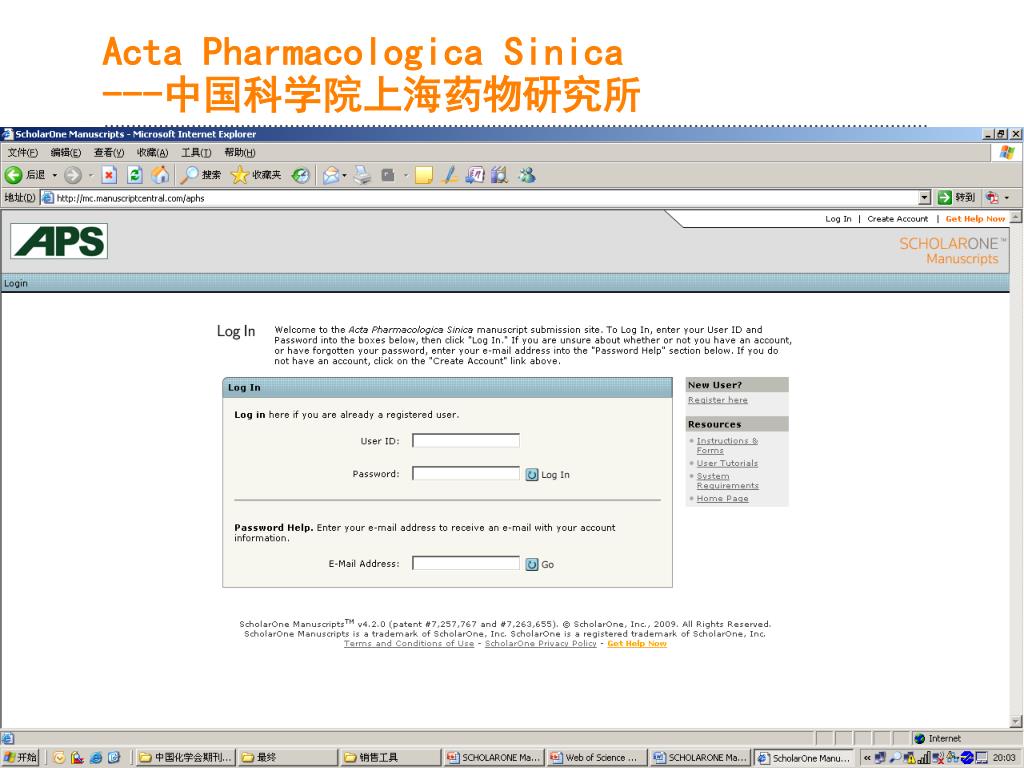
Task: Click the Create Account link
Action: coord(897,219)
